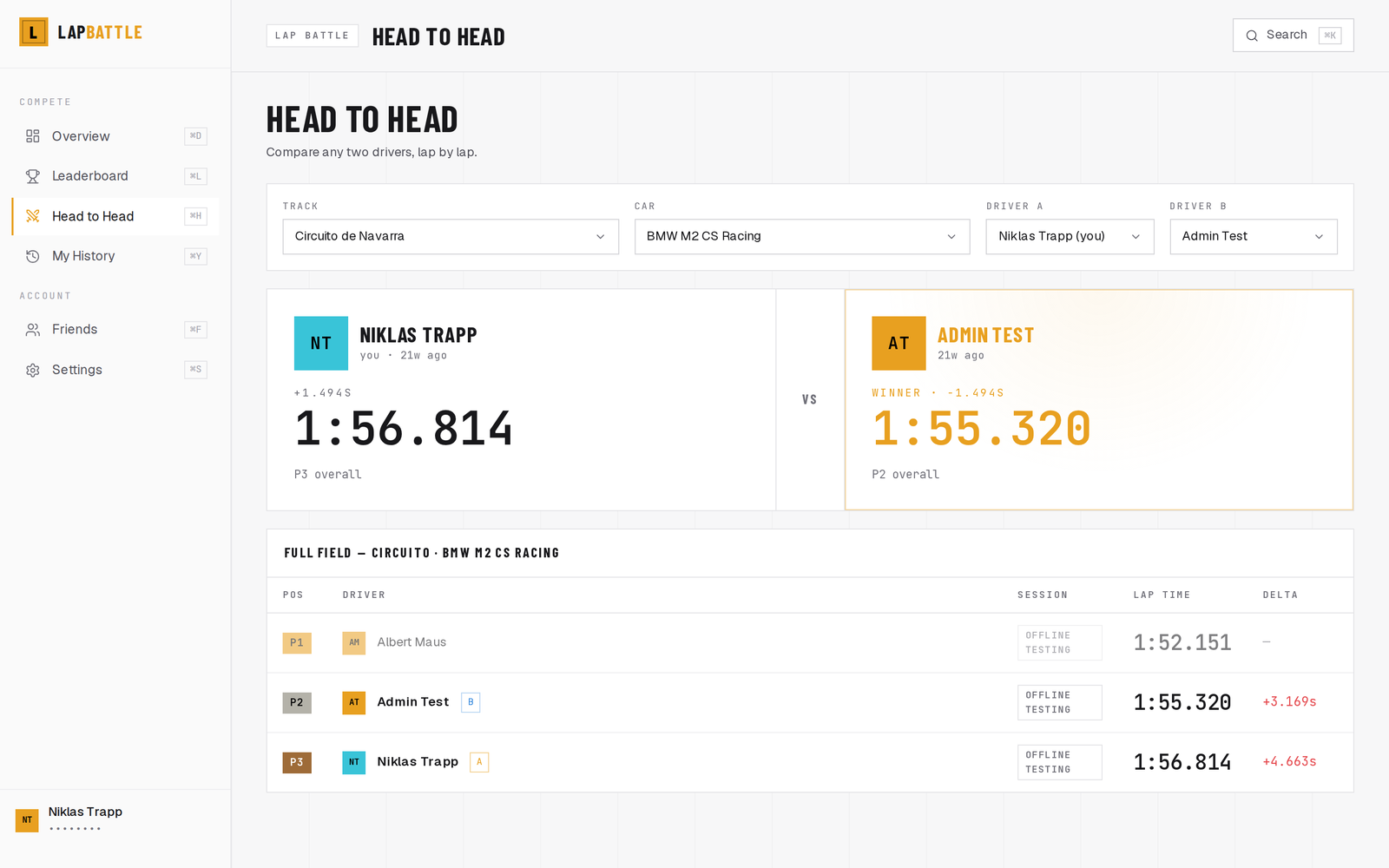Click the Search box in the top bar
This screenshot has width=1389, height=868.
click(1294, 36)
